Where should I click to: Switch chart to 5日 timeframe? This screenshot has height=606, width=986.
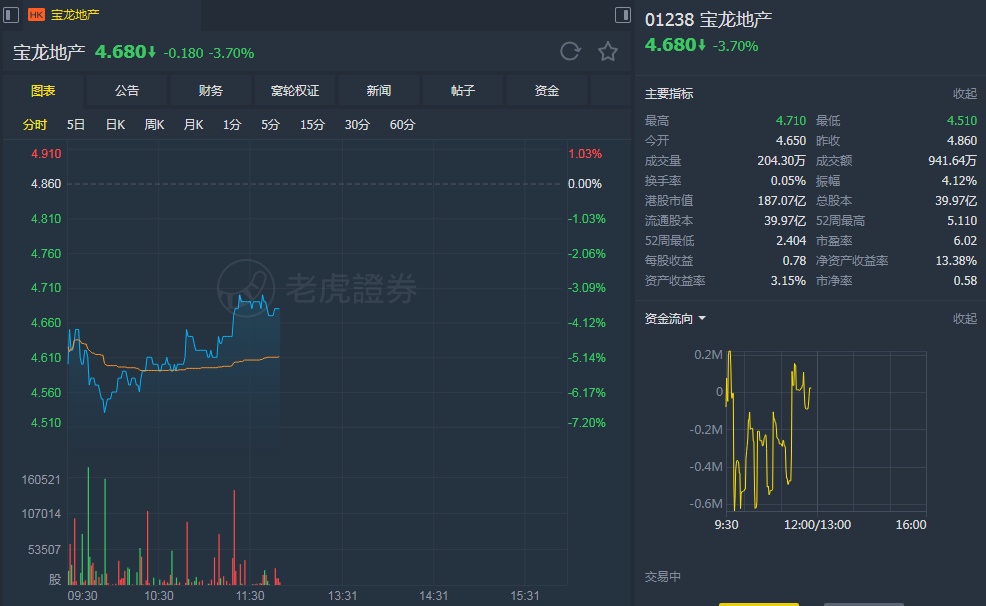76,125
